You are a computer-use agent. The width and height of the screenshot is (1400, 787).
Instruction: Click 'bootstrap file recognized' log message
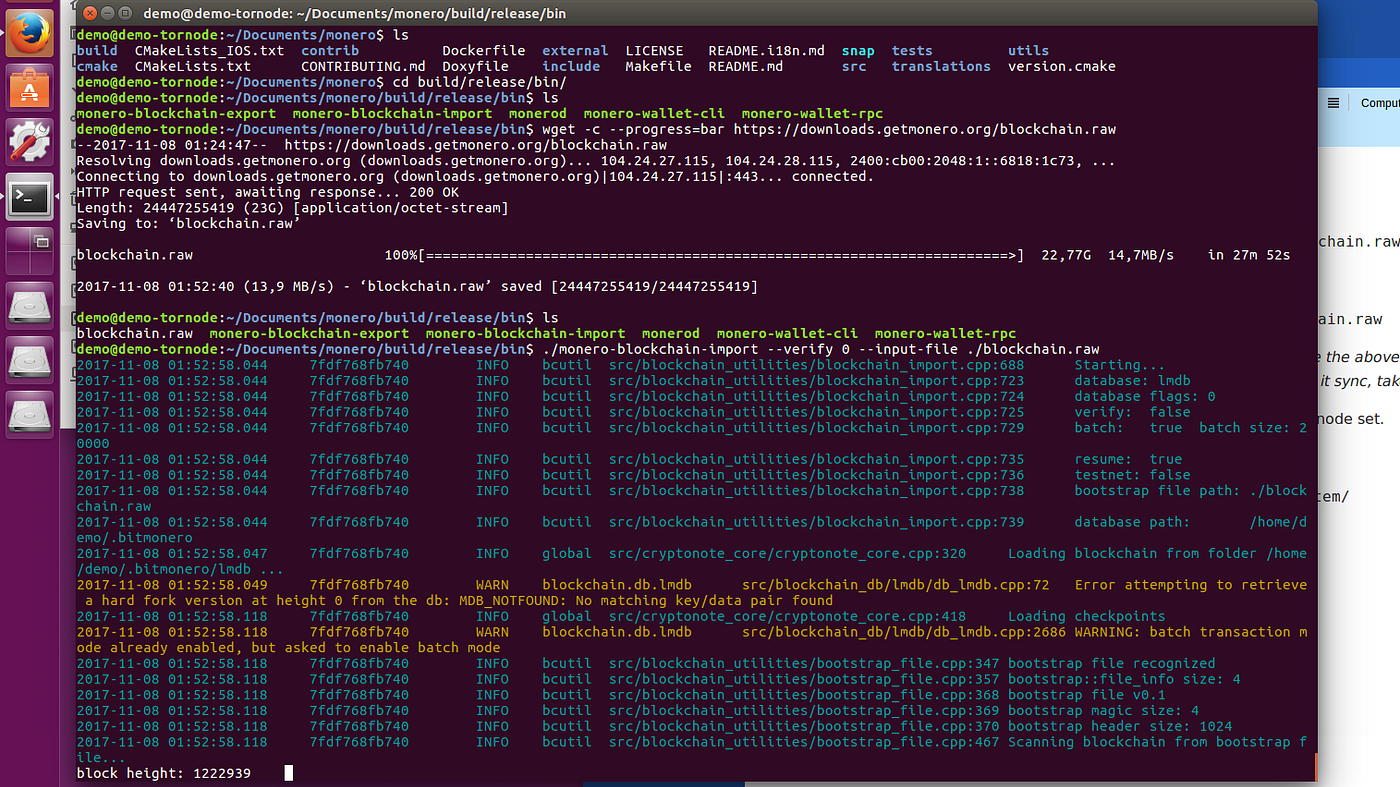[x=1112, y=663]
